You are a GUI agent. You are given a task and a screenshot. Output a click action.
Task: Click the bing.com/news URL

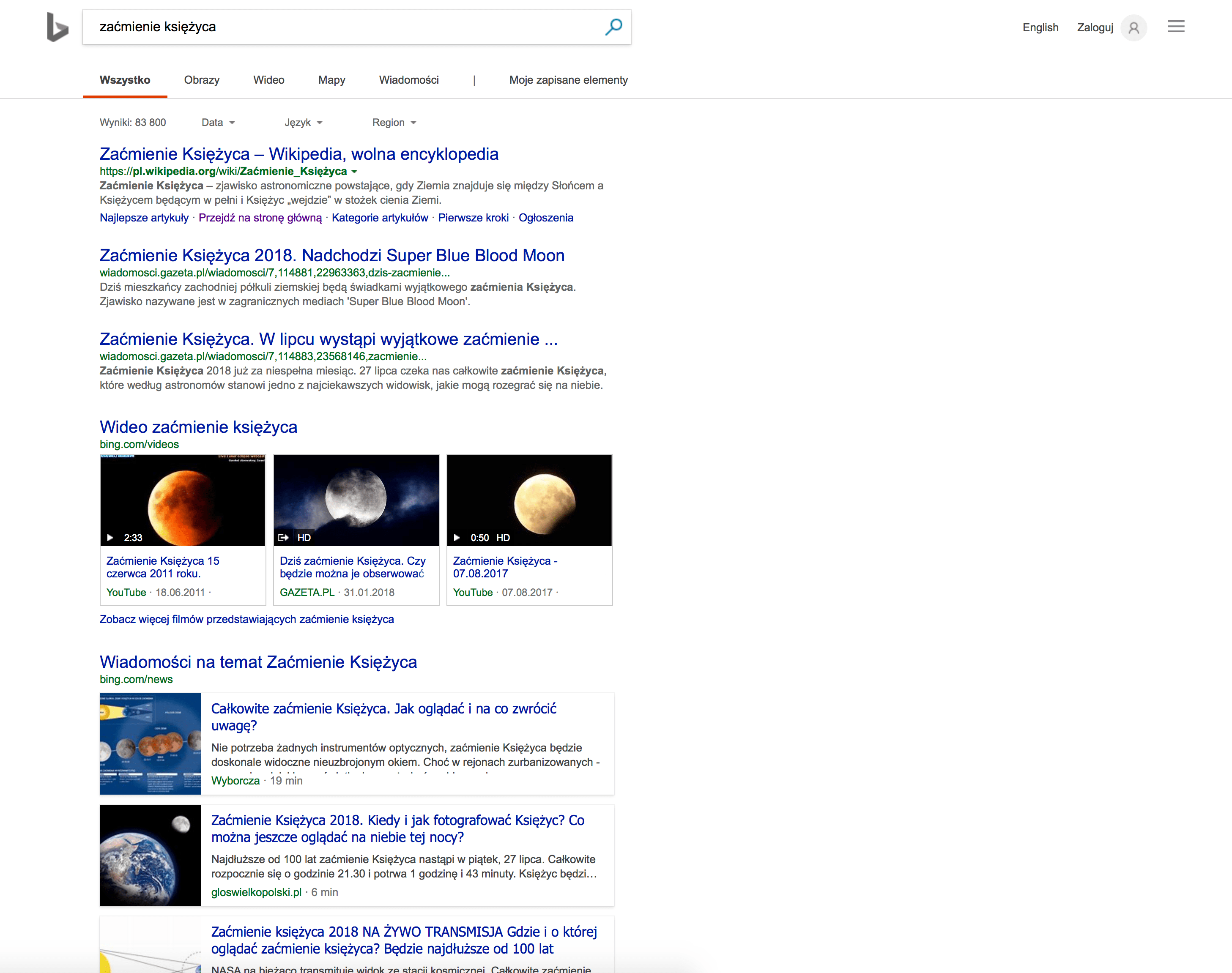point(136,679)
